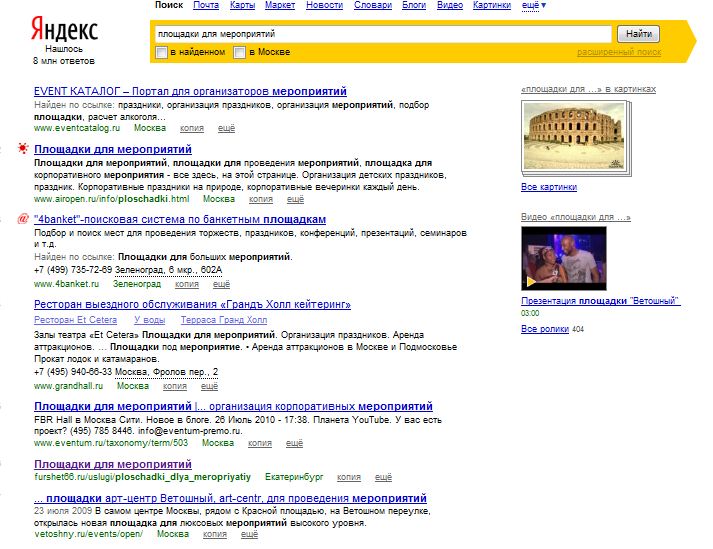Click the address 'Москва, Фролов пер., 2'
713x549 pixels.
coord(166,372)
